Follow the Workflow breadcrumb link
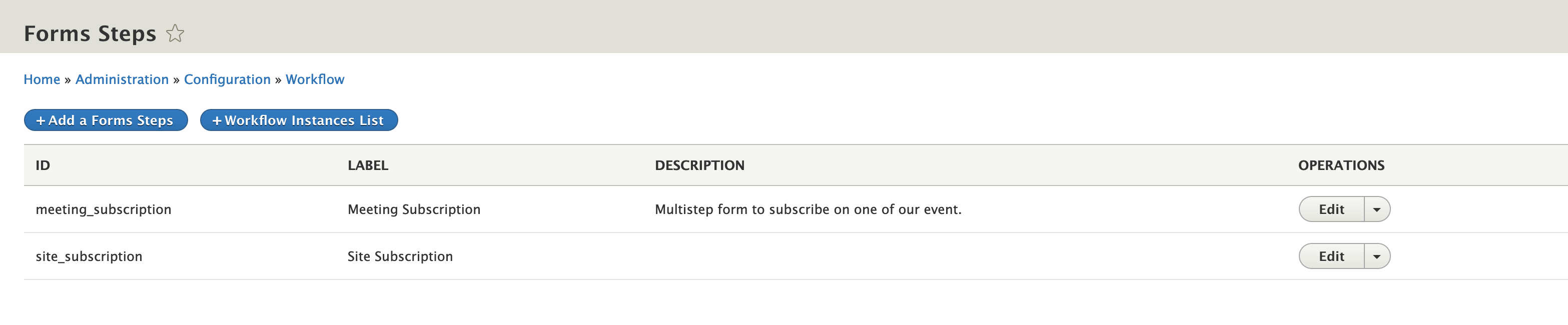The height and width of the screenshot is (325, 1568). point(315,79)
